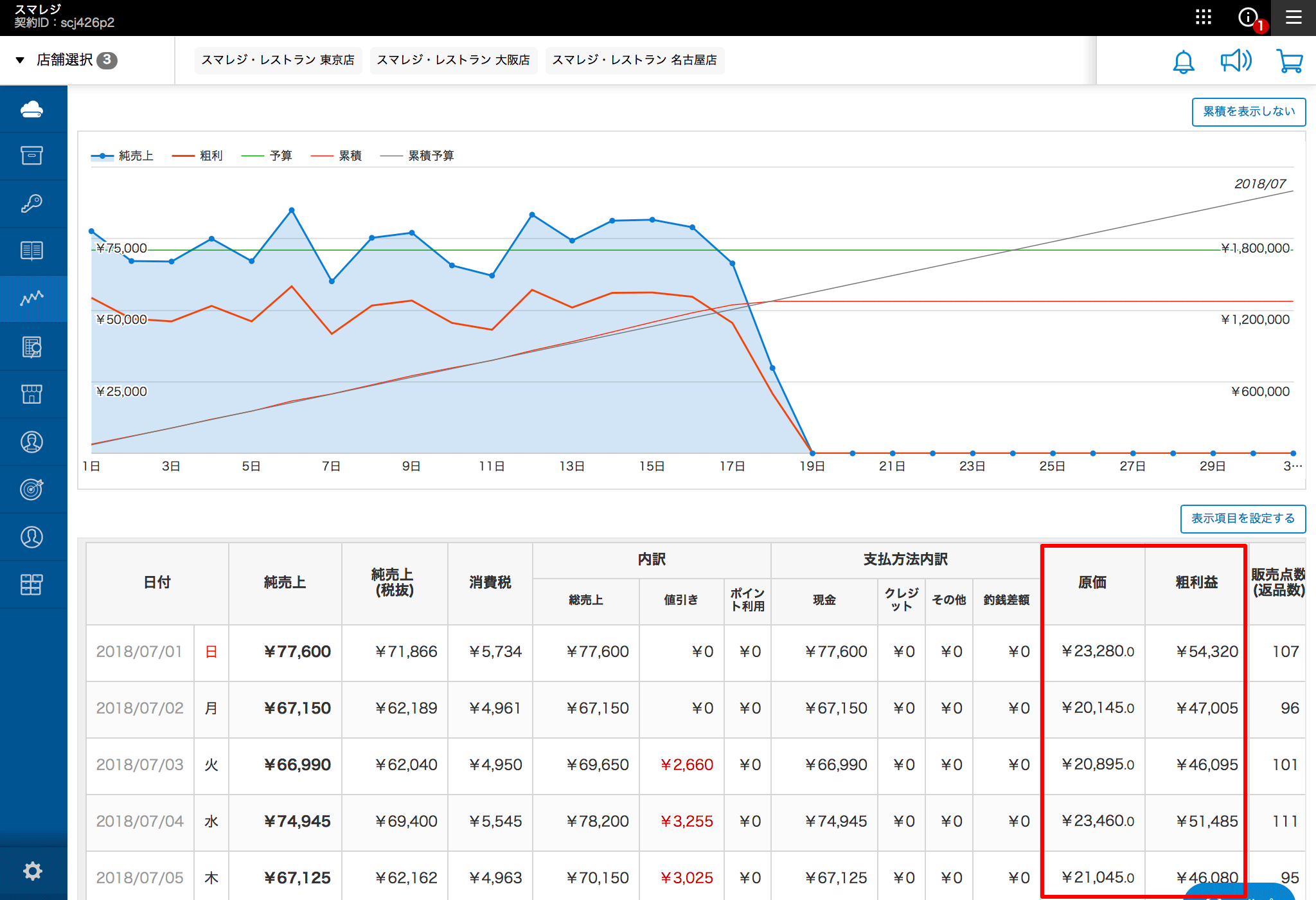Viewport: 1316px width, 900px height.
Task: Click the 2018/07/02 date cell
Action: point(139,709)
